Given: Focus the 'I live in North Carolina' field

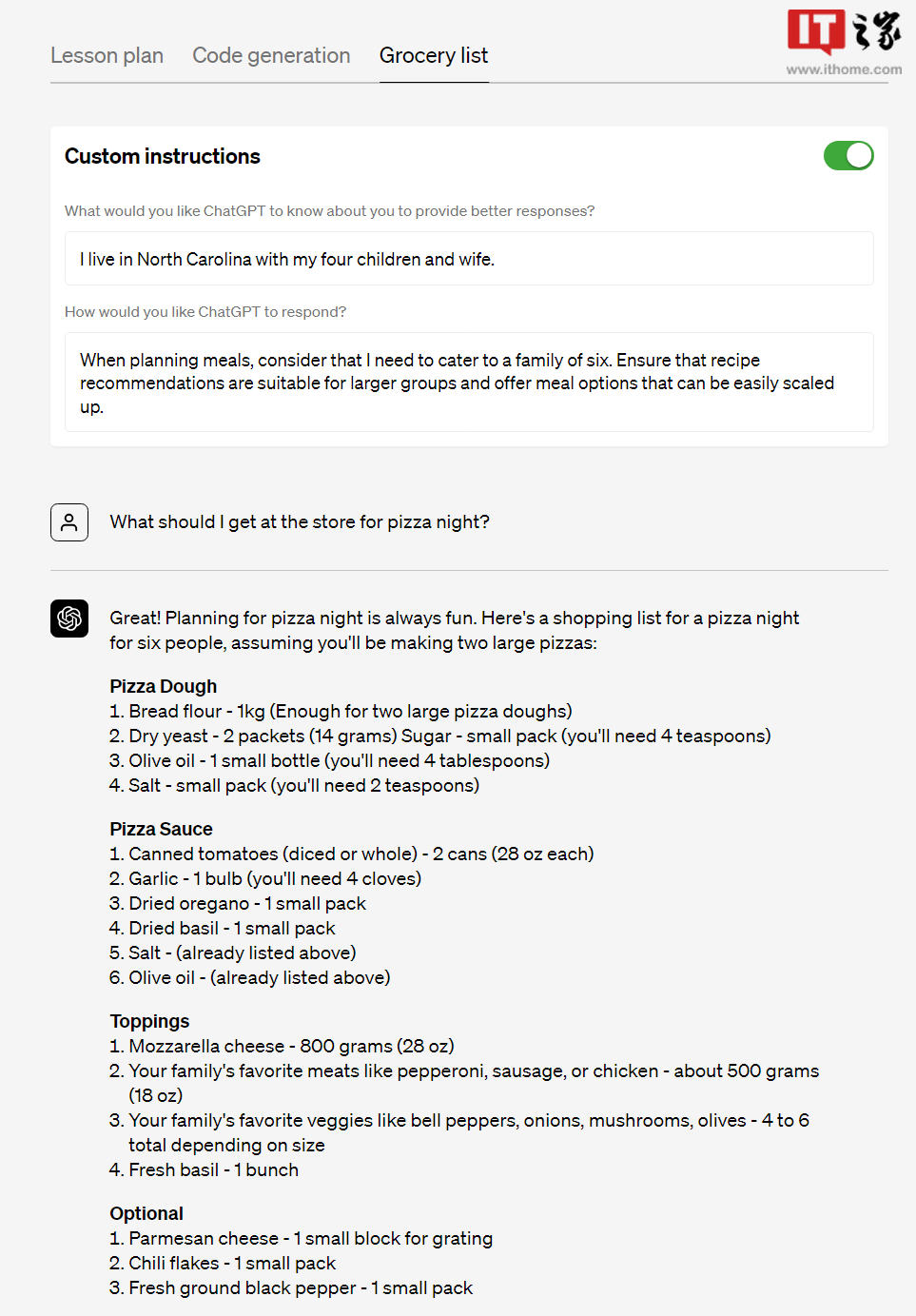Looking at the screenshot, I should point(469,259).
